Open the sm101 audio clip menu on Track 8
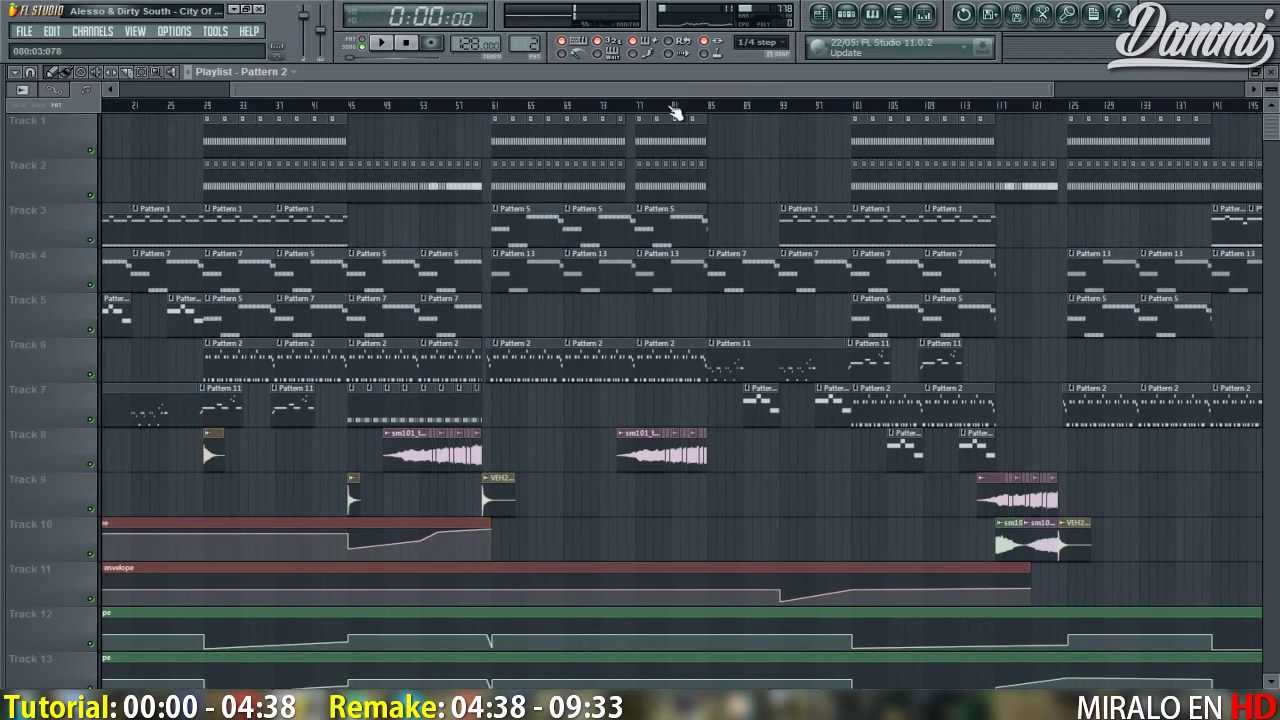Image resolution: width=1280 pixels, height=720 pixels. (387, 433)
